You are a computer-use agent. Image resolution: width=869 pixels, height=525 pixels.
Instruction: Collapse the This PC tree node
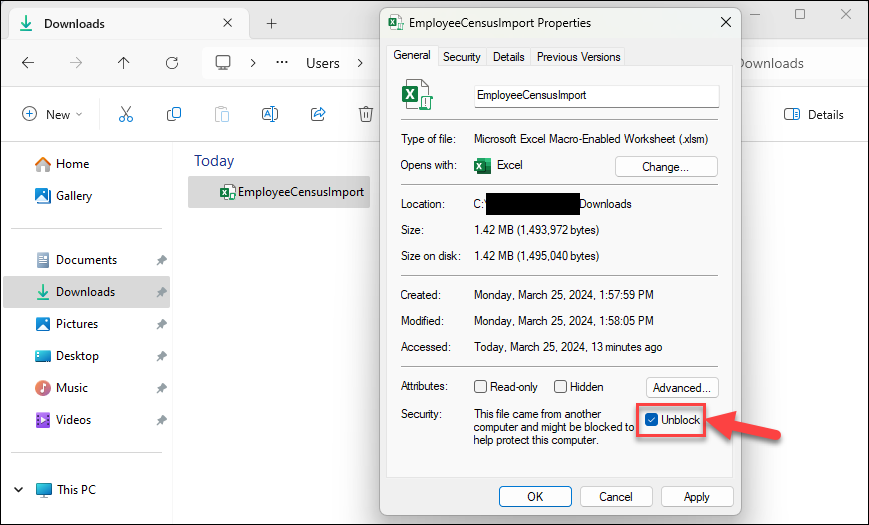coord(18,490)
